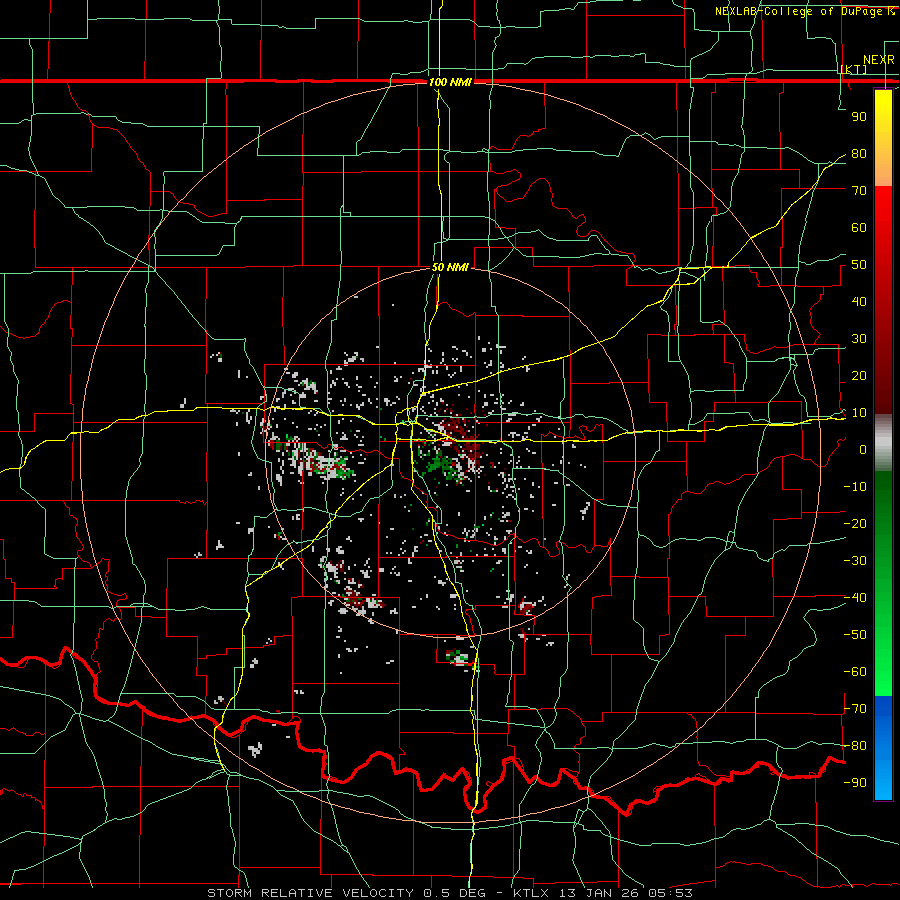Viewport: 900px width, 900px height.
Task: Click the 20 value on the velocity scale
Action: click(x=859, y=376)
